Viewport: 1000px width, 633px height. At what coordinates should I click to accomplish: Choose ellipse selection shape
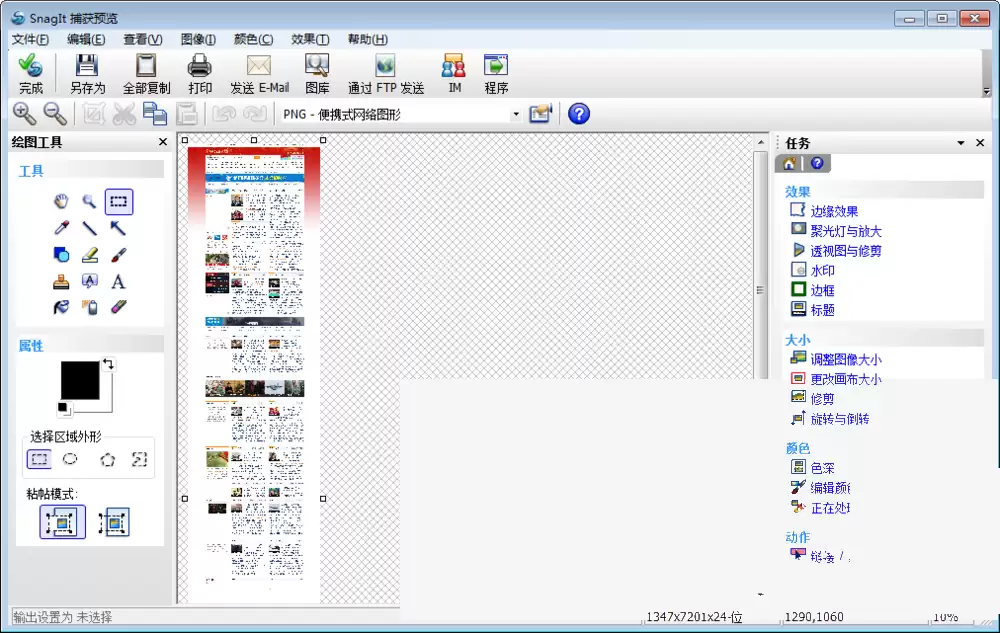tap(70, 459)
